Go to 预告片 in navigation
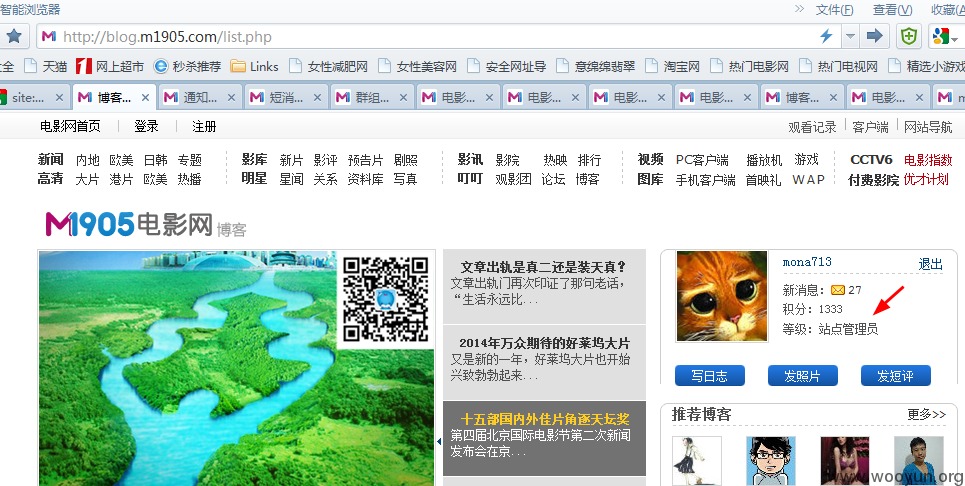 tap(366, 160)
